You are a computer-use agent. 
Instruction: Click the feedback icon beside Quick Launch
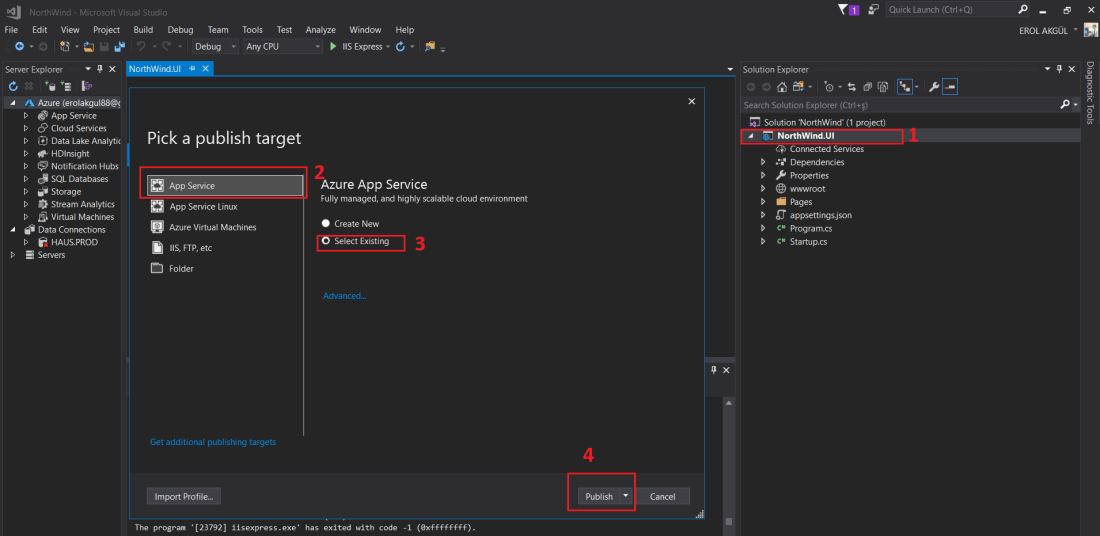click(873, 9)
